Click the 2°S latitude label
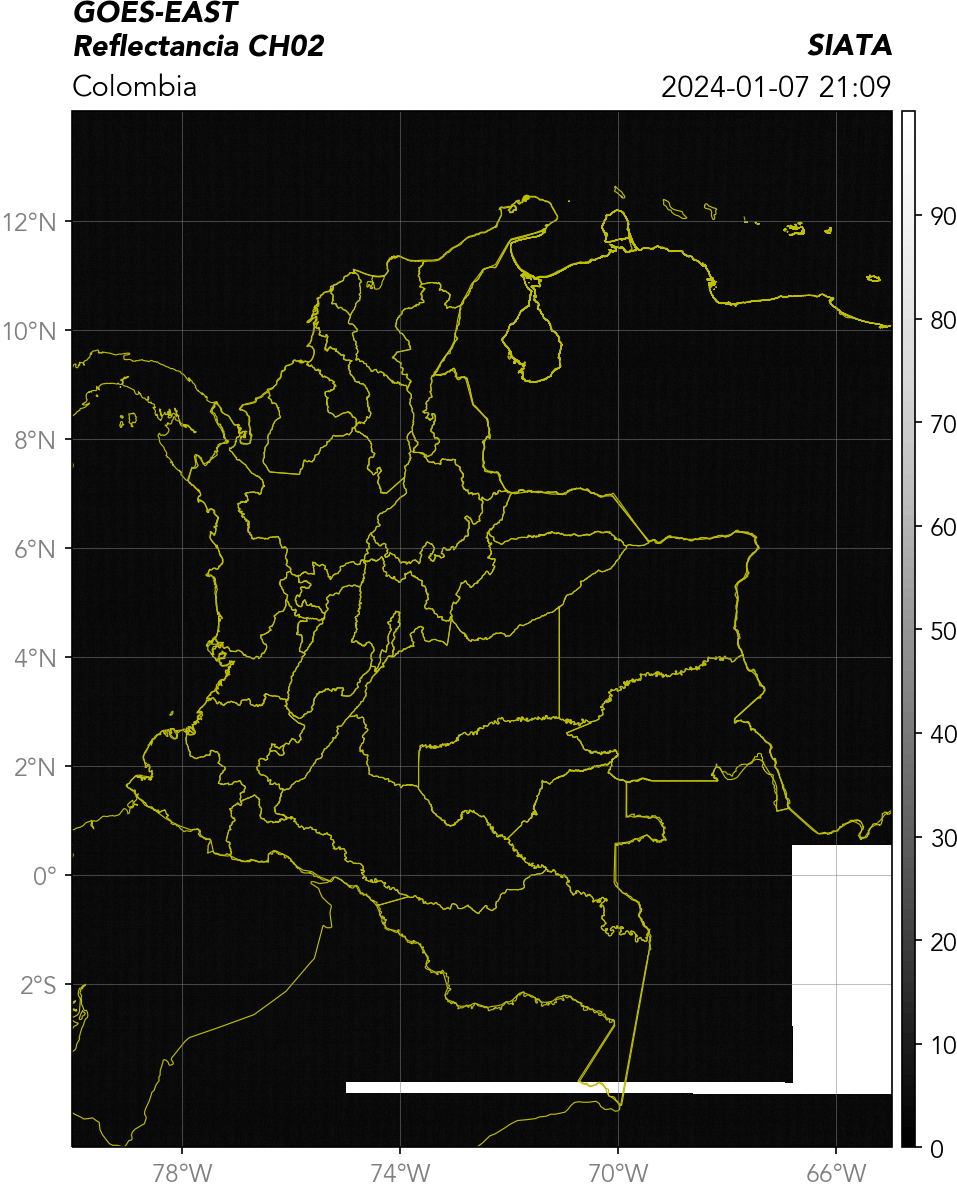This screenshot has width=957, height=1188. (38, 985)
